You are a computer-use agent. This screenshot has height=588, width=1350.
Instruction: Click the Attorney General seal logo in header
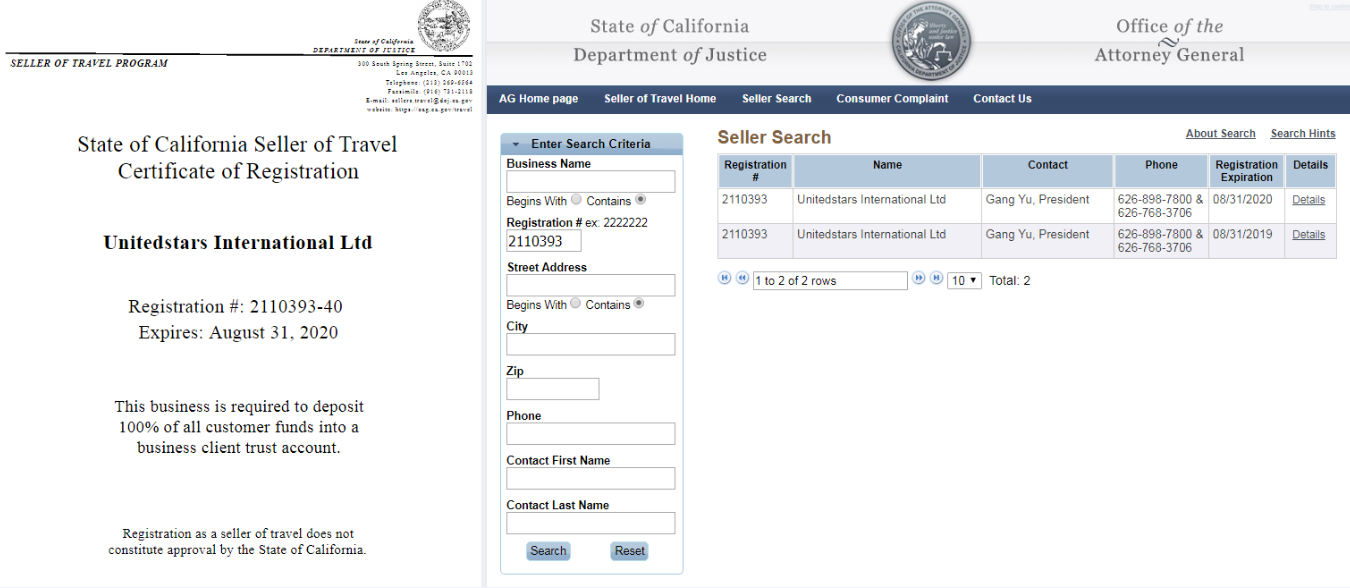pos(932,42)
